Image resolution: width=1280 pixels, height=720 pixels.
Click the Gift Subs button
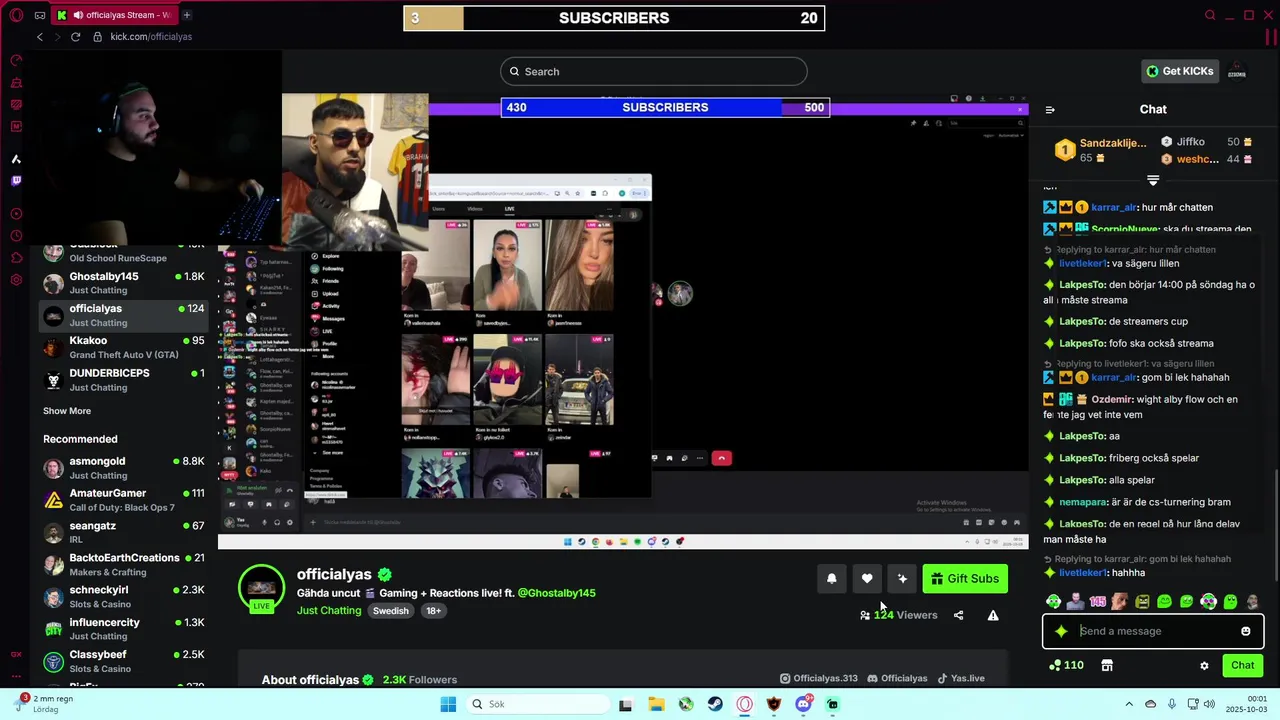(x=965, y=578)
